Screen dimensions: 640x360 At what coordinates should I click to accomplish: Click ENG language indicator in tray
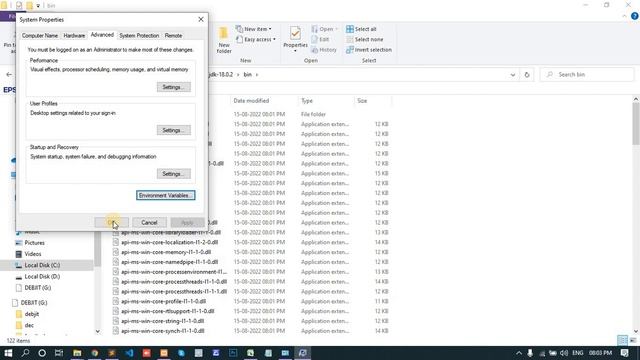(x=578, y=353)
